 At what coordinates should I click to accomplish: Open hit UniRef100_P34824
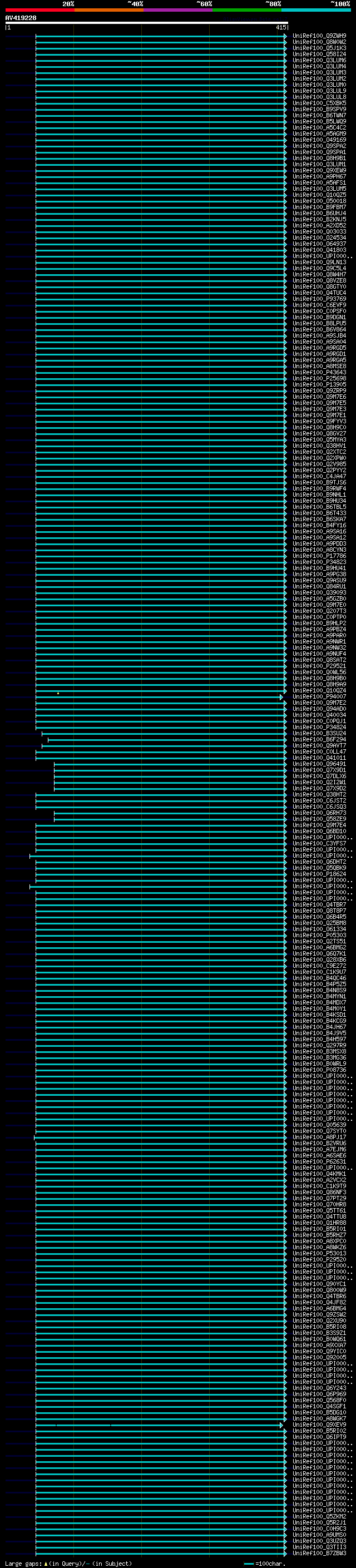(319, 728)
